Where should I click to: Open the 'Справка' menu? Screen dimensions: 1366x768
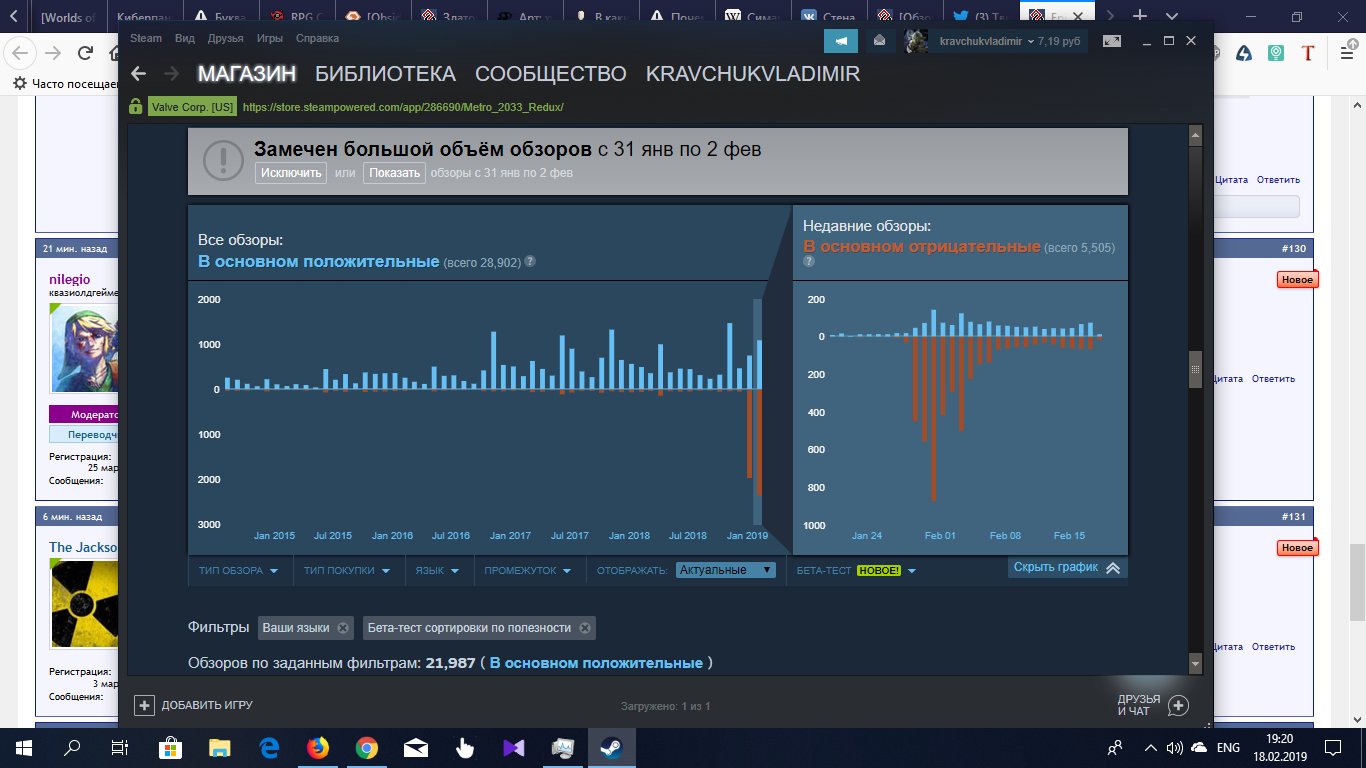[x=317, y=38]
